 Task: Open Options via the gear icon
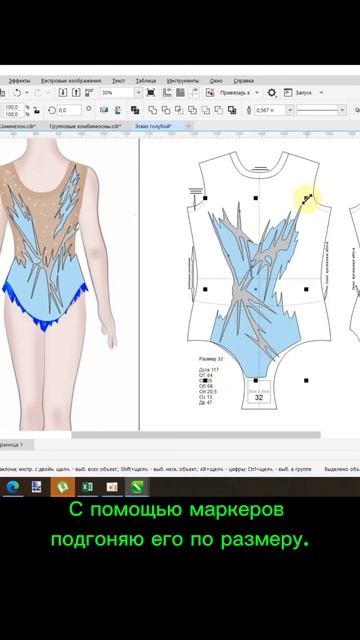click(x=272, y=93)
